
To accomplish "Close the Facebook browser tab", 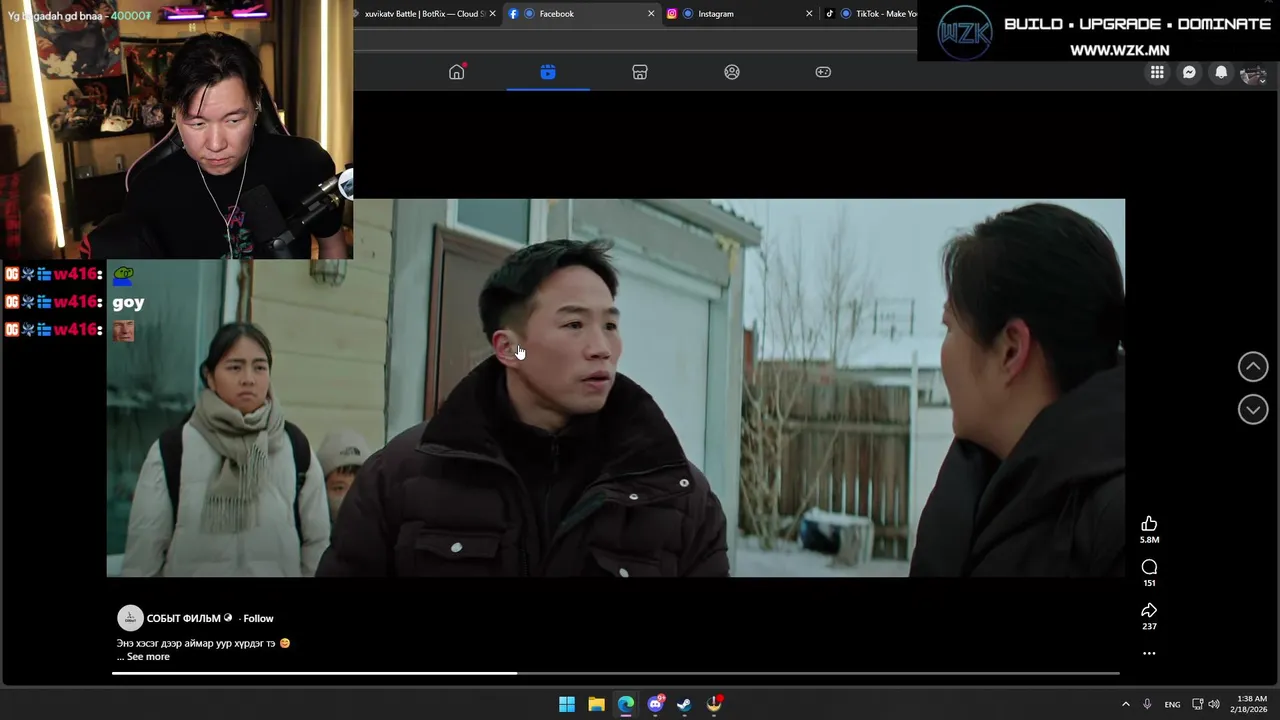I will coord(651,14).
